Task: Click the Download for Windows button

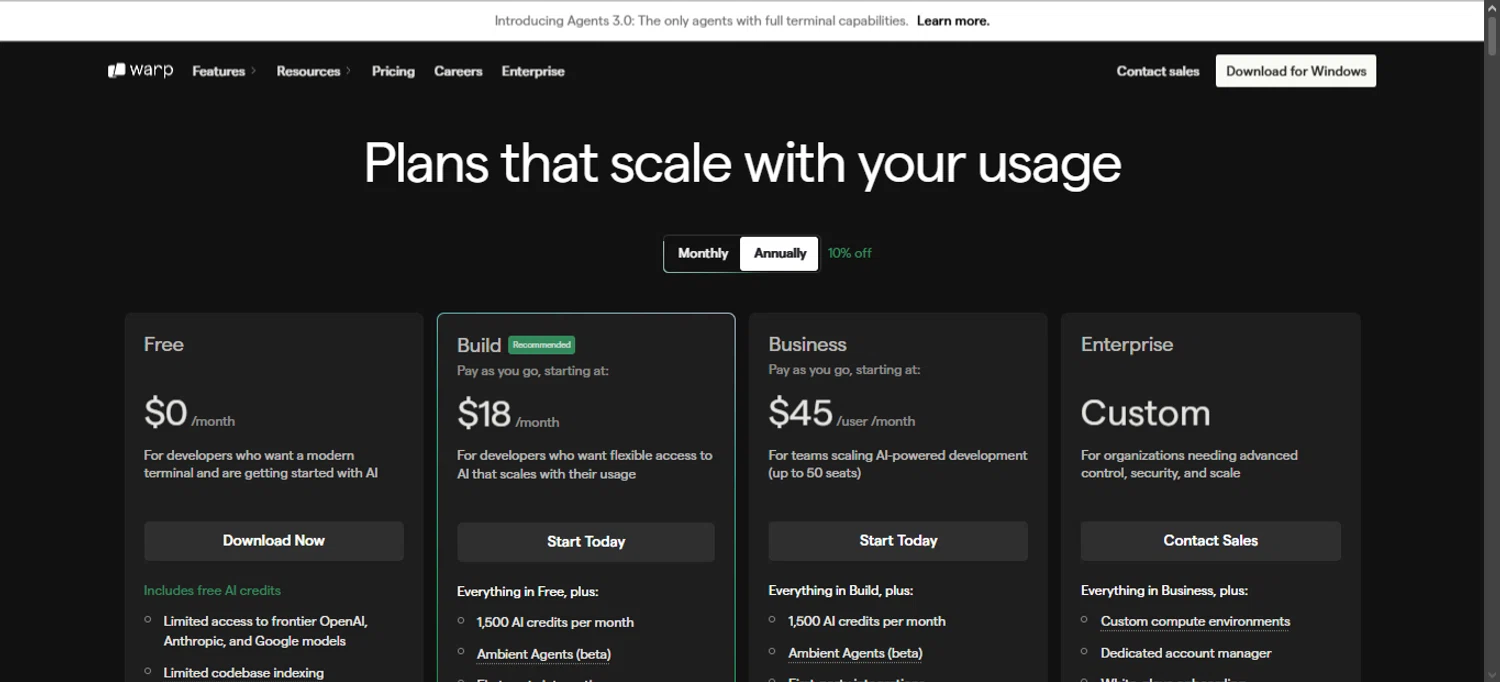Action: (x=1296, y=71)
